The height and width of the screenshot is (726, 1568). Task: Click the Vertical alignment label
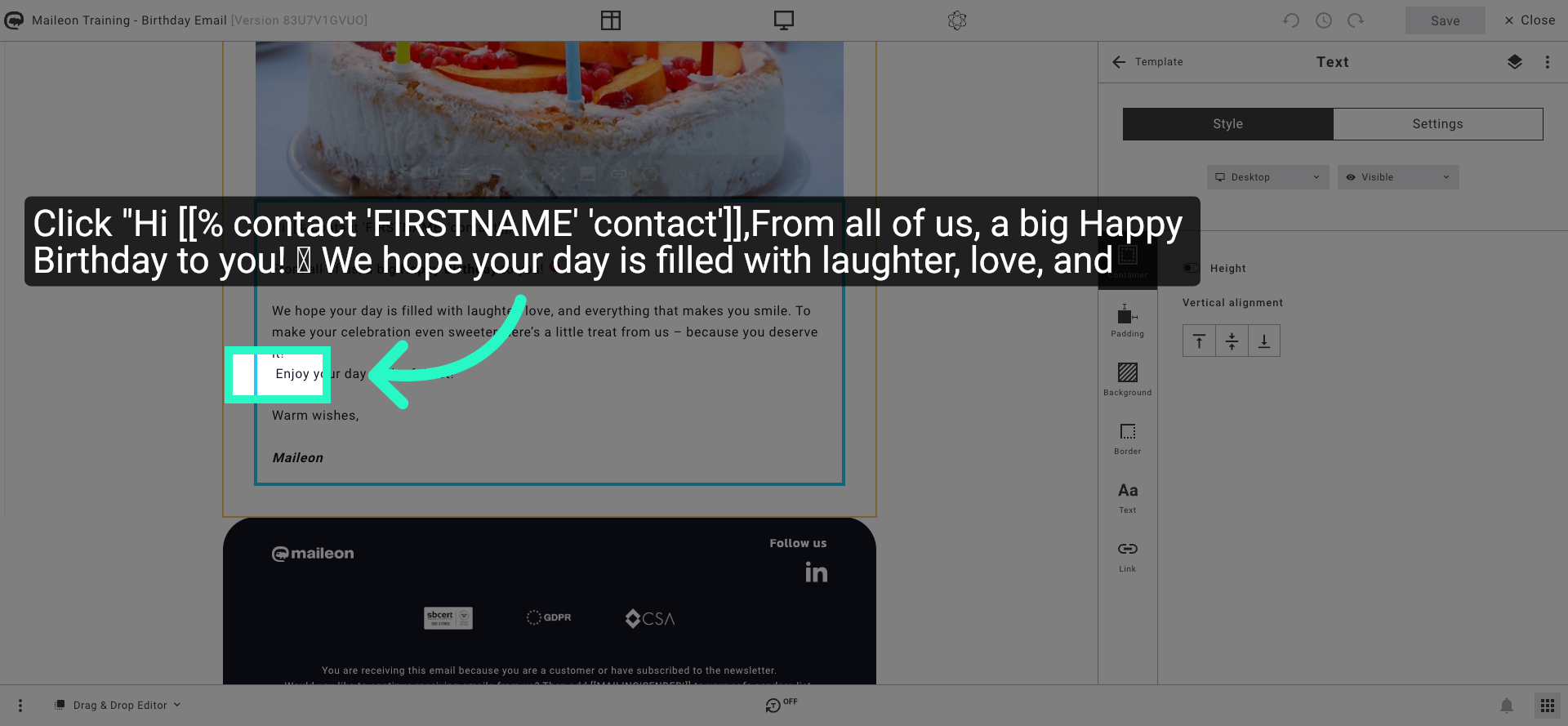[1233, 303]
